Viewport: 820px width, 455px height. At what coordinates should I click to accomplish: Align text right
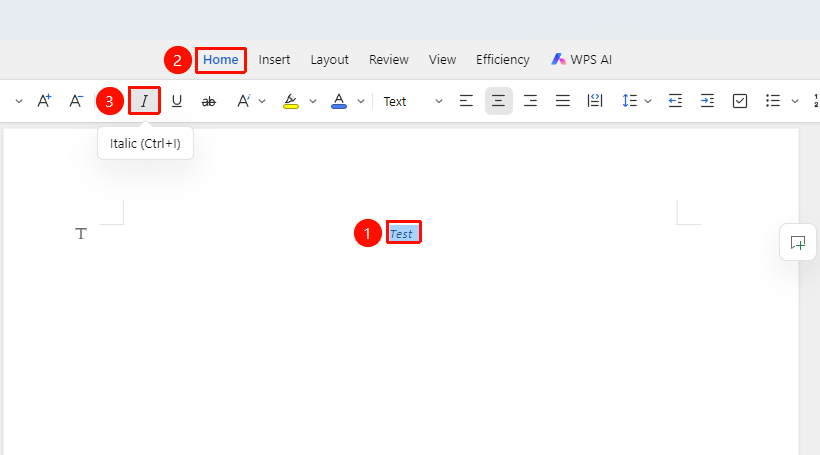[x=530, y=101]
